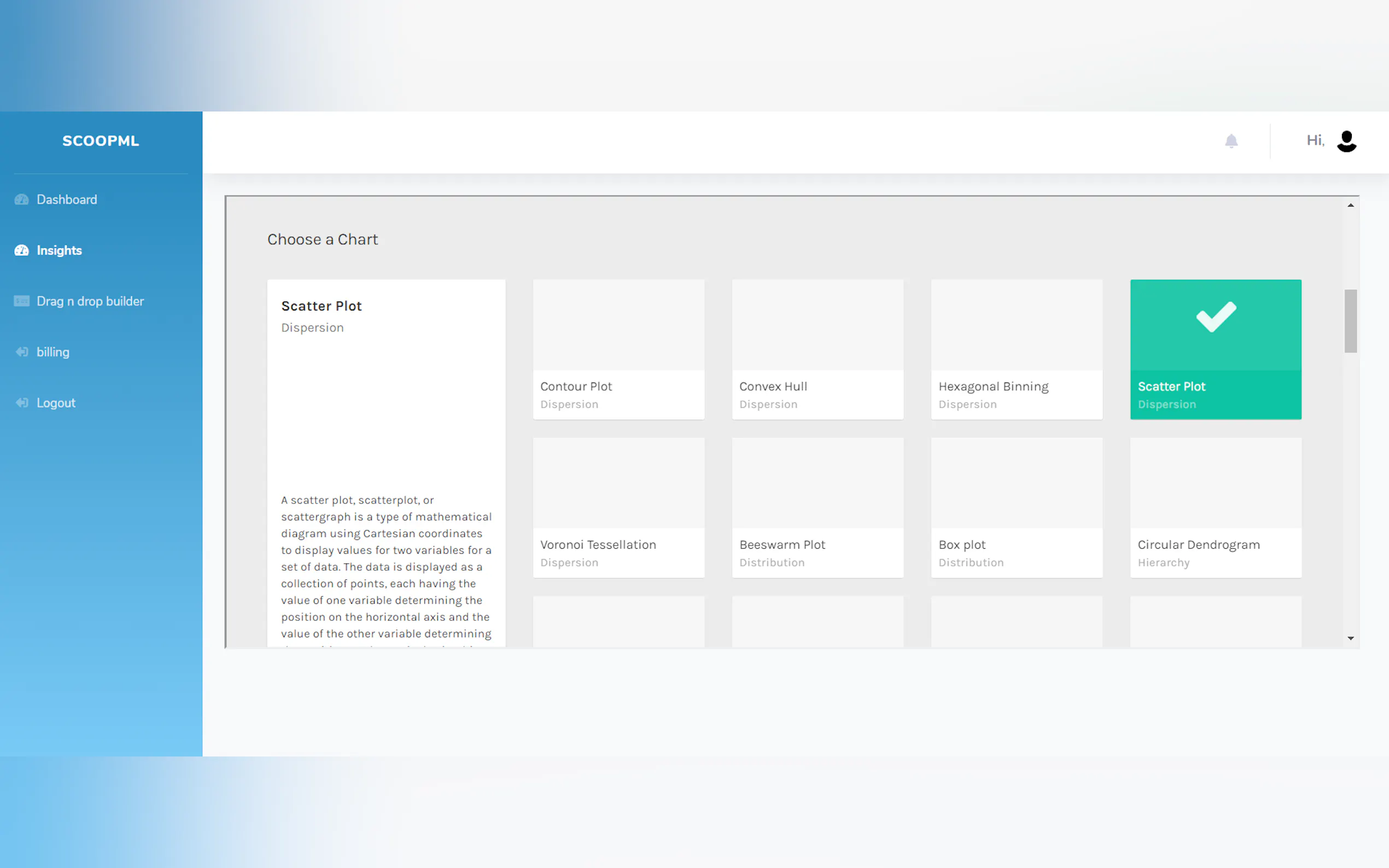Click the billing sidebar icon
The image size is (1389, 868).
pos(22,352)
